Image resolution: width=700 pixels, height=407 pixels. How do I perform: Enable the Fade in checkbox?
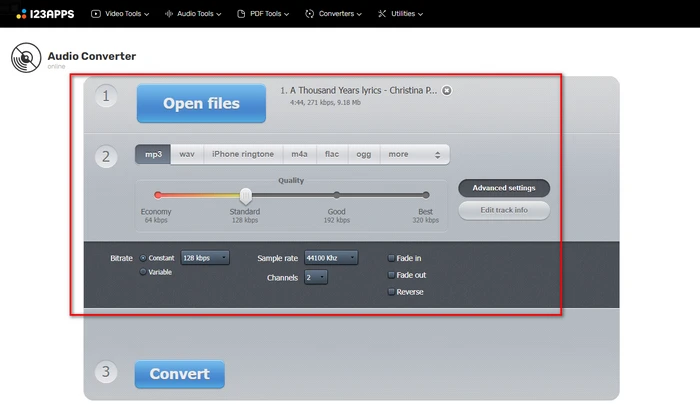click(x=391, y=258)
